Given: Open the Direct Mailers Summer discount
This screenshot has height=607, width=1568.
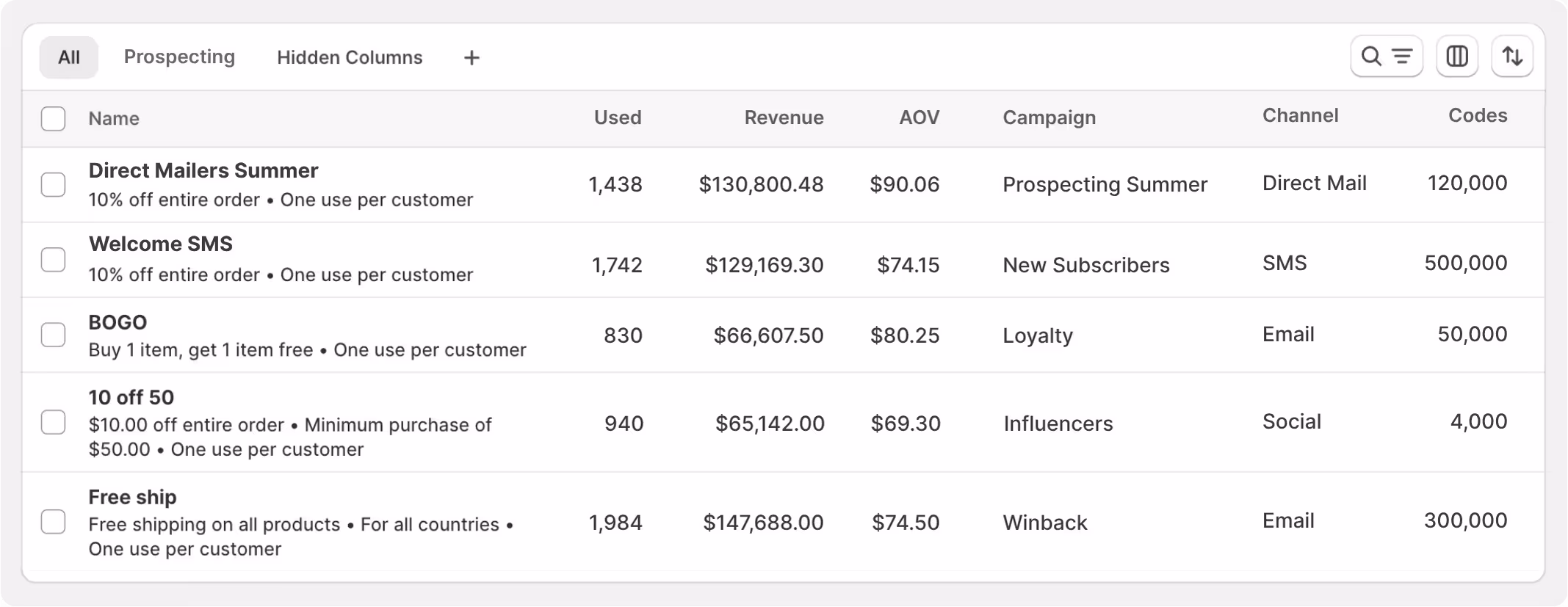Looking at the screenshot, I should (x=203, y=171).
